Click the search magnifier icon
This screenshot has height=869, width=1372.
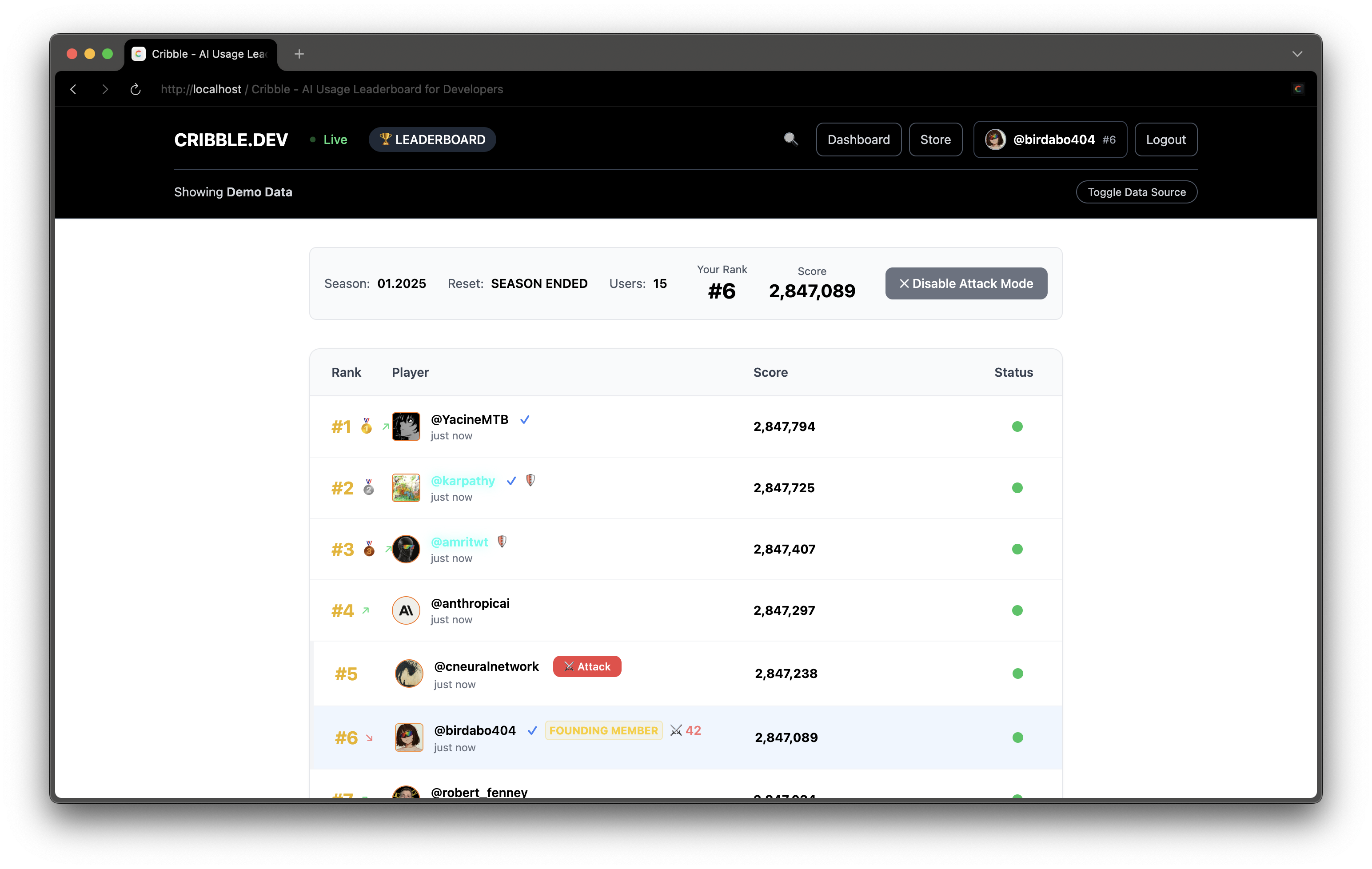pyautogui.click(x=790, y=140)
